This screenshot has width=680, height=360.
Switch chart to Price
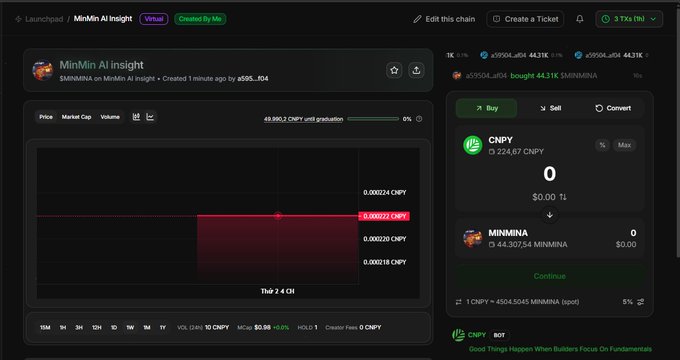(x=46, y=117)
